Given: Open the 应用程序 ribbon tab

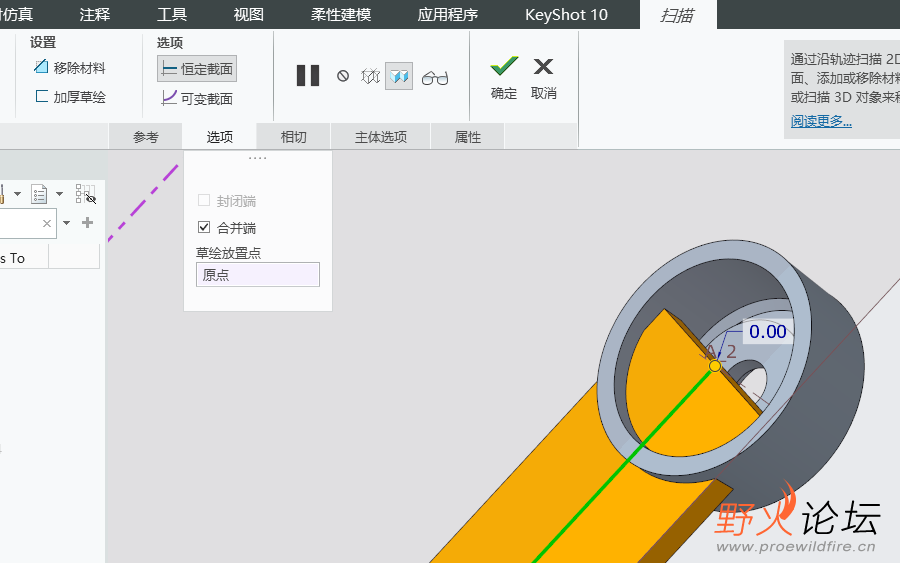Looking at the screenshot, I should pyautogui.click(x=448, y=14).
